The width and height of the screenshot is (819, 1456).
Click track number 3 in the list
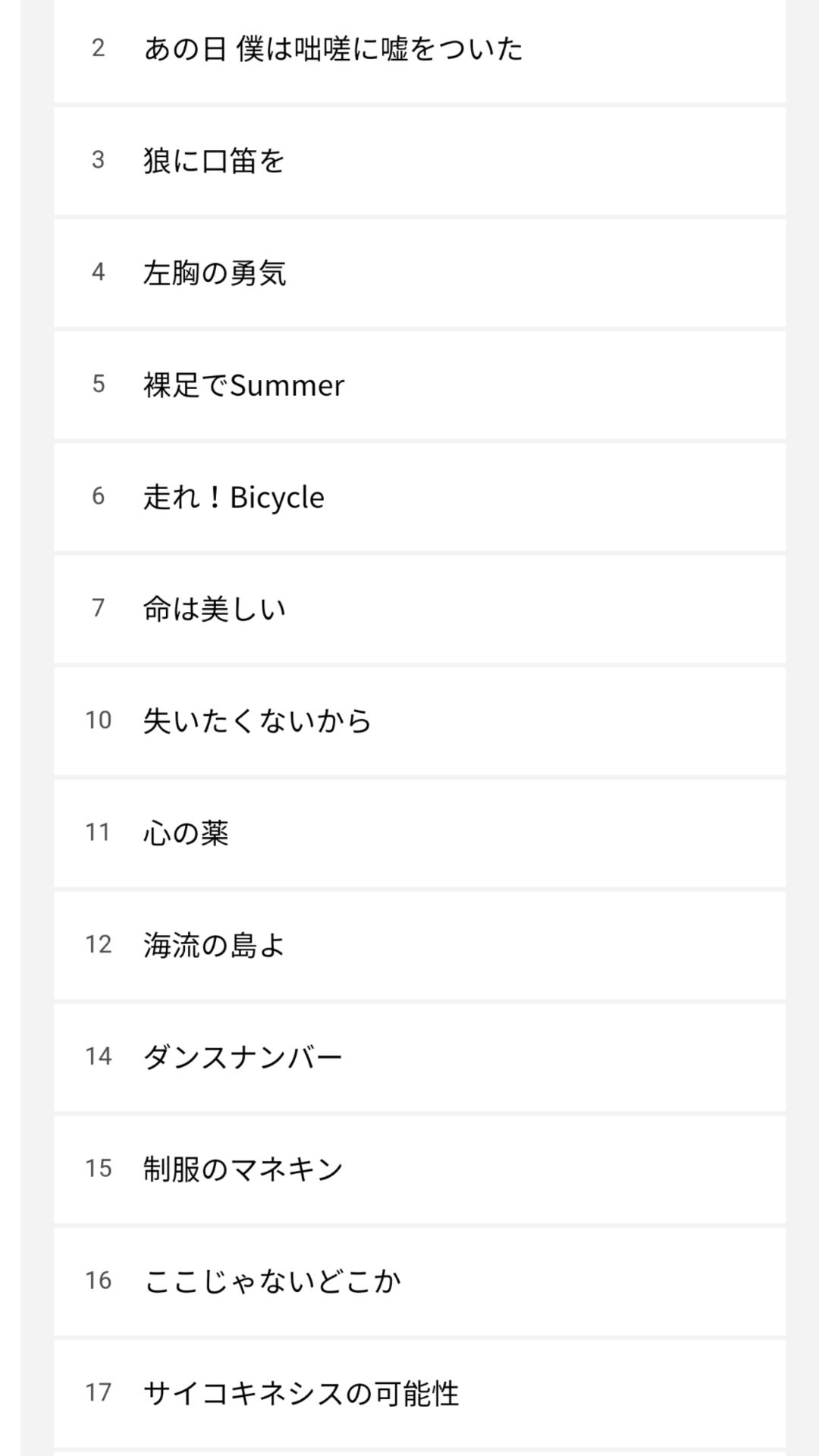(x=98, y=160)
